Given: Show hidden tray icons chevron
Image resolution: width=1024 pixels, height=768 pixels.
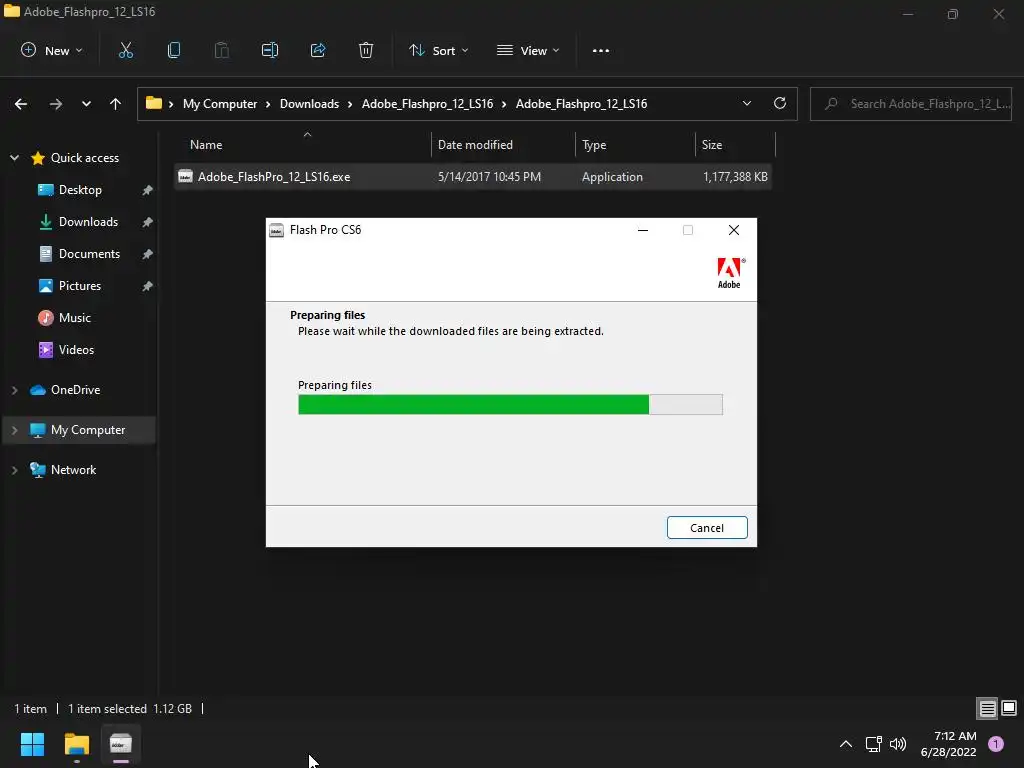Looking at the screenshot, I should click(846, 744).
